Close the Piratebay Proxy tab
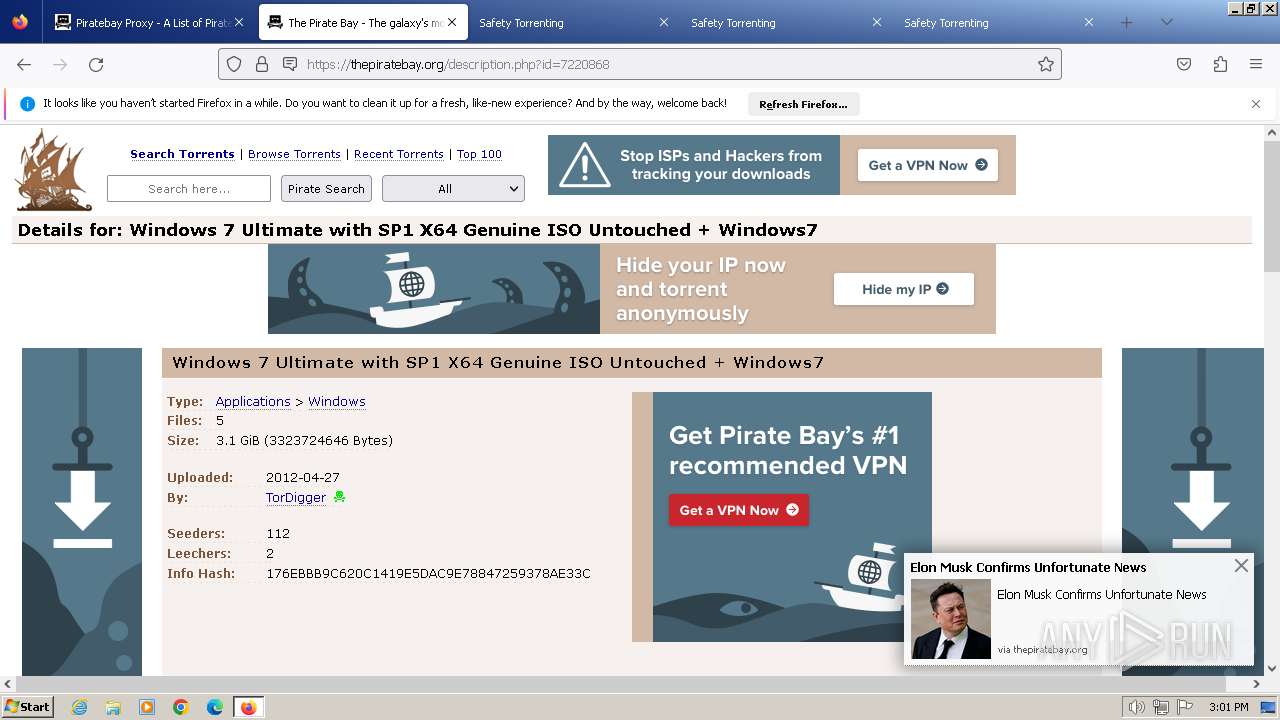 coord(239,22)
